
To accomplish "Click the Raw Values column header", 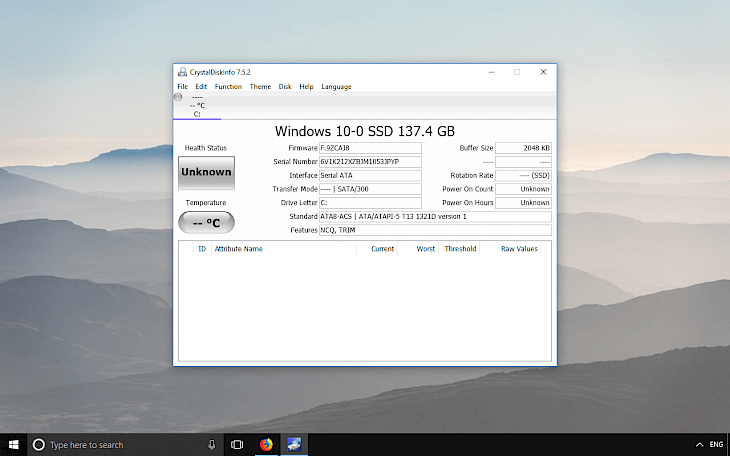I will point(510,249).
